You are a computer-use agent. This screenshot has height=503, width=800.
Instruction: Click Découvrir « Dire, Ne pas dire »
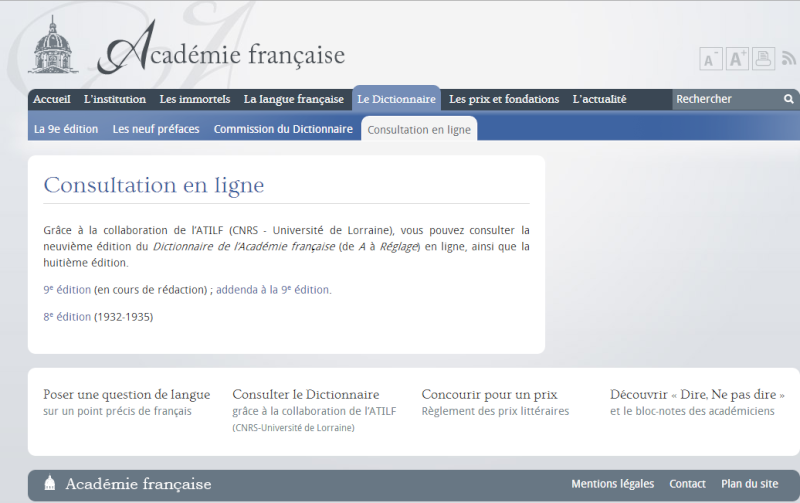click(697, 394)
